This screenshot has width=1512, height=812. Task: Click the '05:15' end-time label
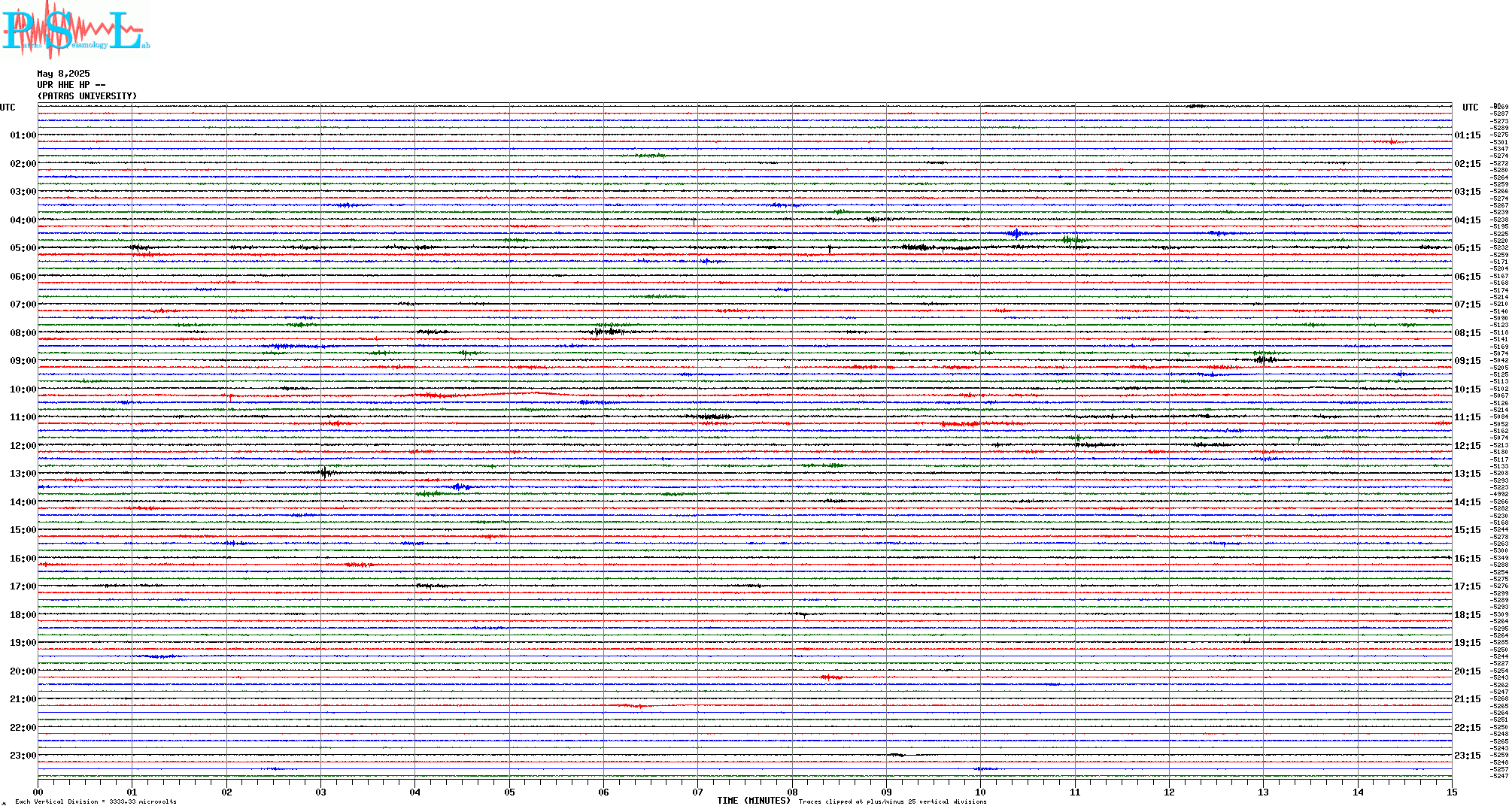tap(1468, 248)
